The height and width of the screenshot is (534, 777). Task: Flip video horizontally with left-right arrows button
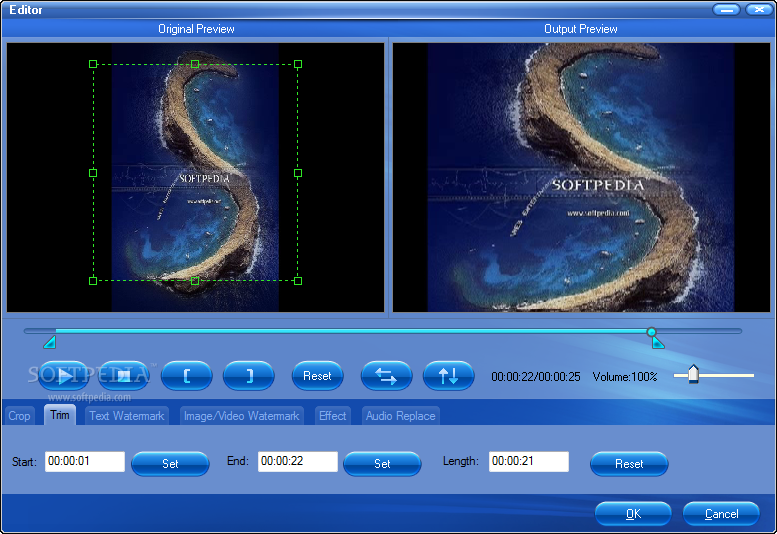(x=387, y=376)
